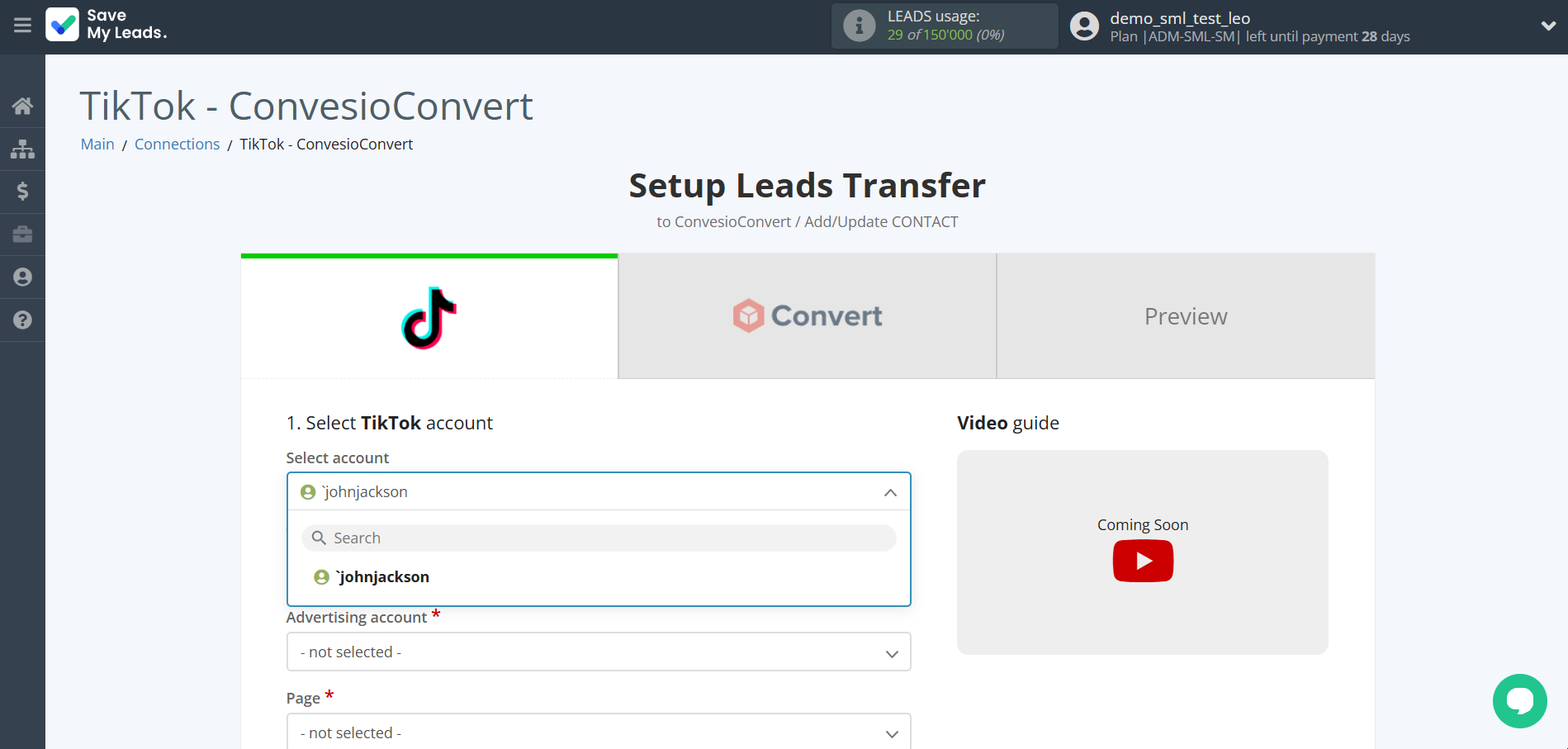This screenshot has width=1568, height=749.
Task: Open the billing dollar sidebar icon
Action: coord(22,192)
